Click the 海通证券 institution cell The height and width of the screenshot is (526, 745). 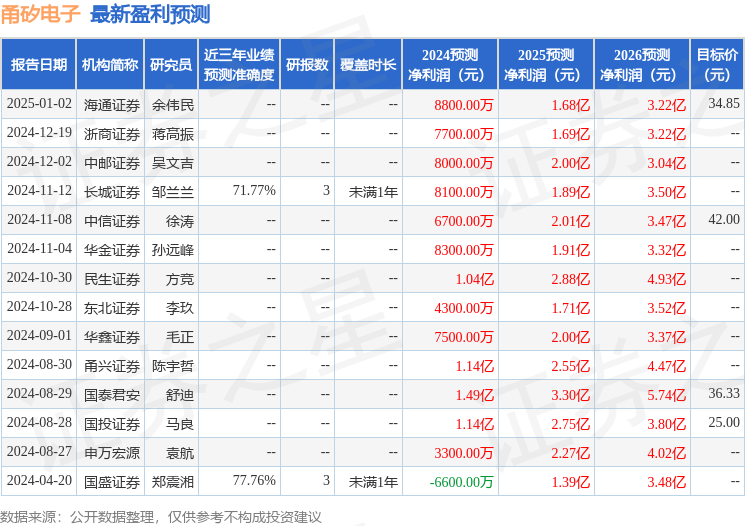(112, 105)
